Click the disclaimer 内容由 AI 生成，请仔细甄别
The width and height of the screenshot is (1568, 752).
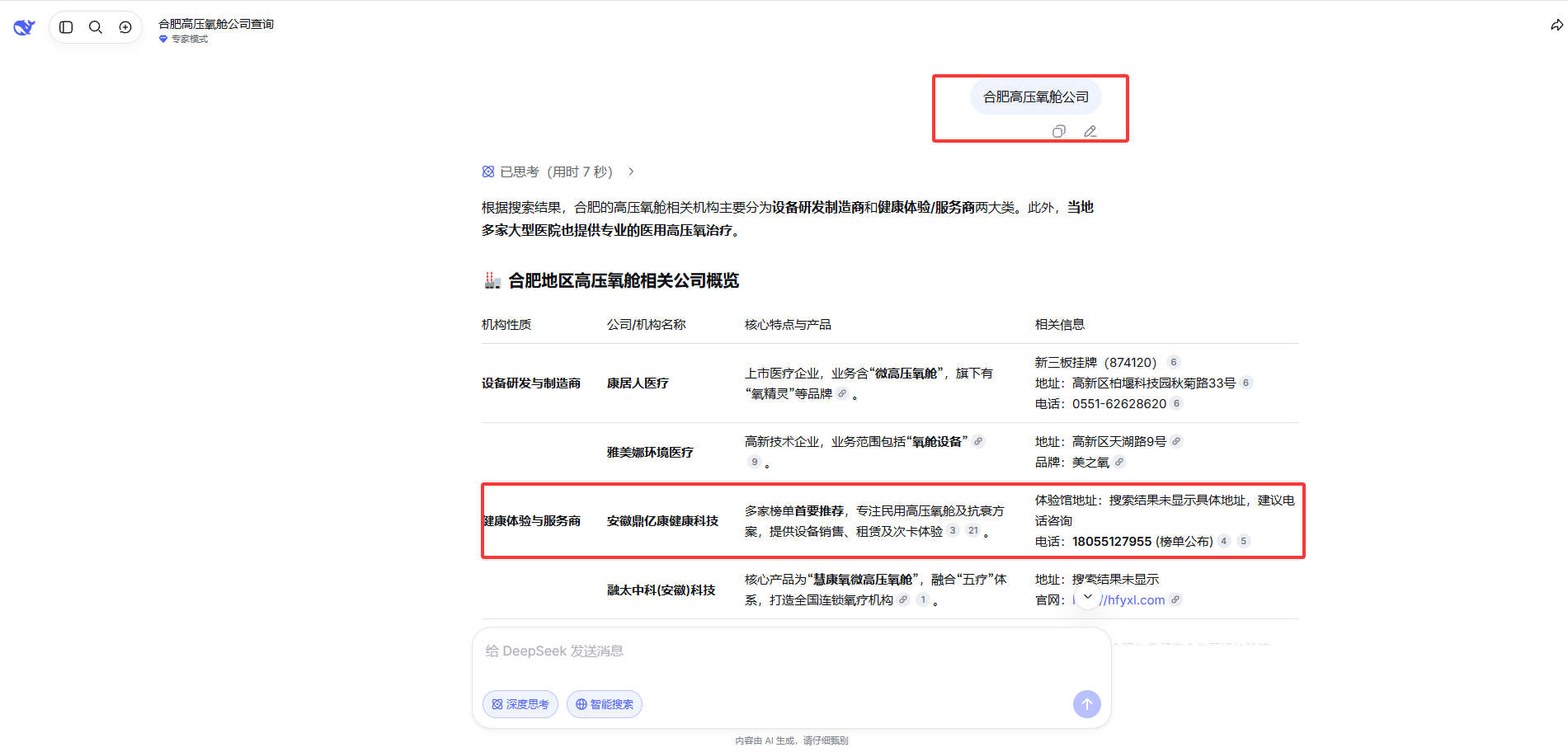[792, 740]
